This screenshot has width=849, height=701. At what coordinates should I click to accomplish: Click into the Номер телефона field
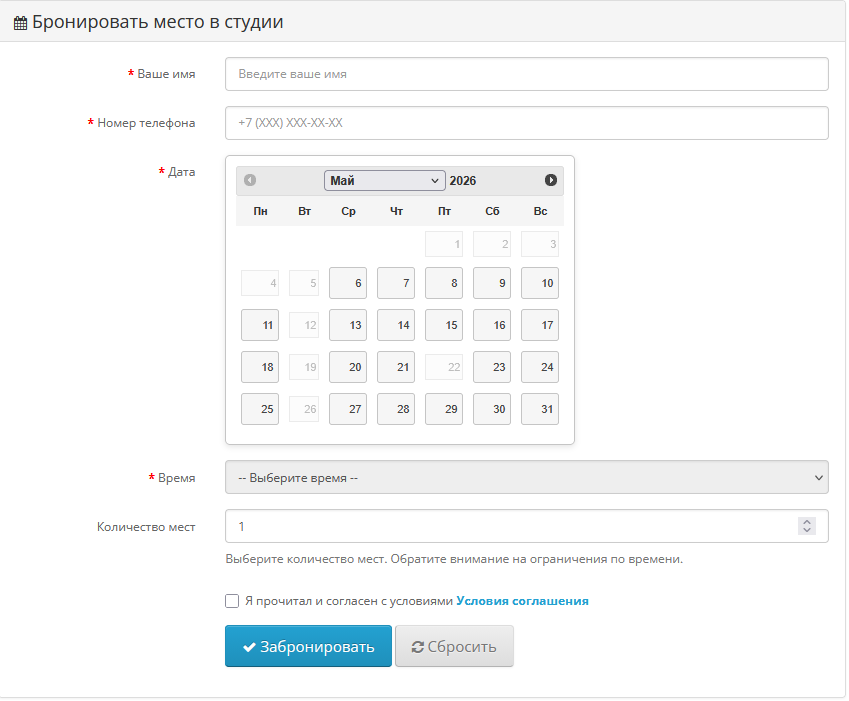coord(526,123)
